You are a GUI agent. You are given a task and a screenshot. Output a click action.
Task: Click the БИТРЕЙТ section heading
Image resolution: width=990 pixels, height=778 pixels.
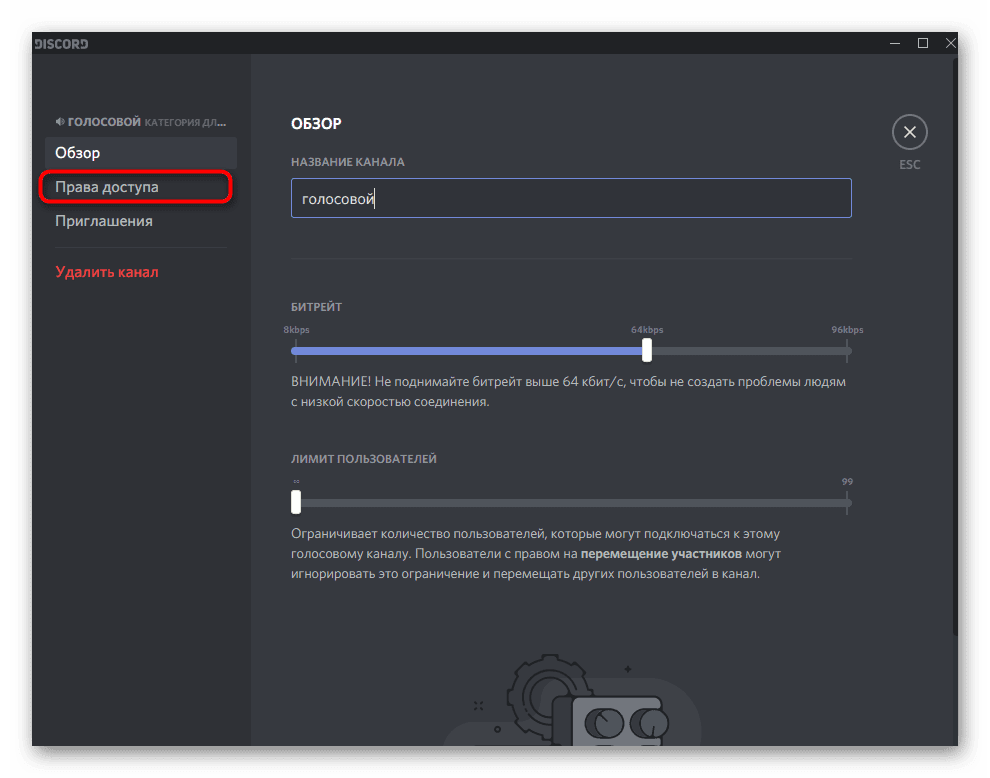click(316, 307)
